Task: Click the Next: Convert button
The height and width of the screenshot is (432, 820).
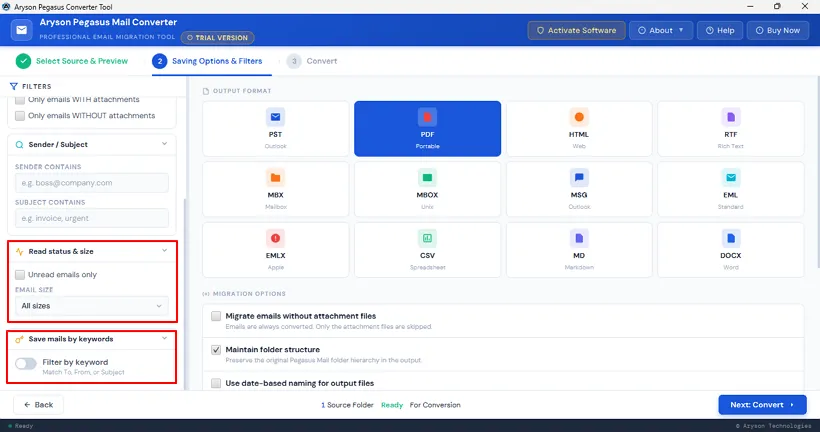Action: click(762, 405)
